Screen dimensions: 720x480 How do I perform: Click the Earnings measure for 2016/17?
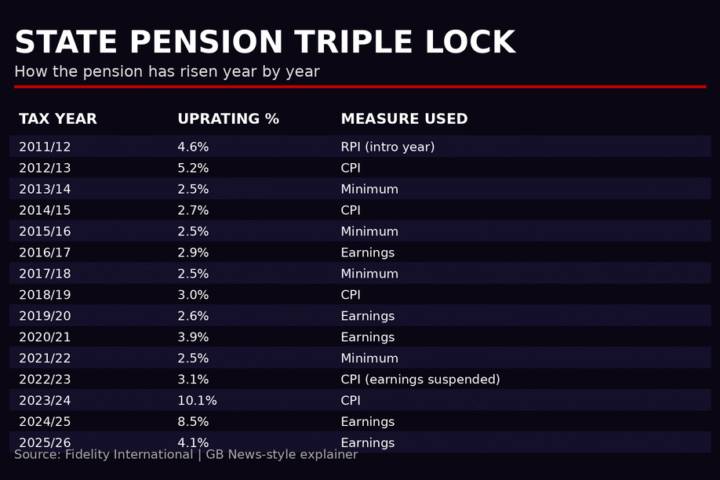(x=367, y=253)
